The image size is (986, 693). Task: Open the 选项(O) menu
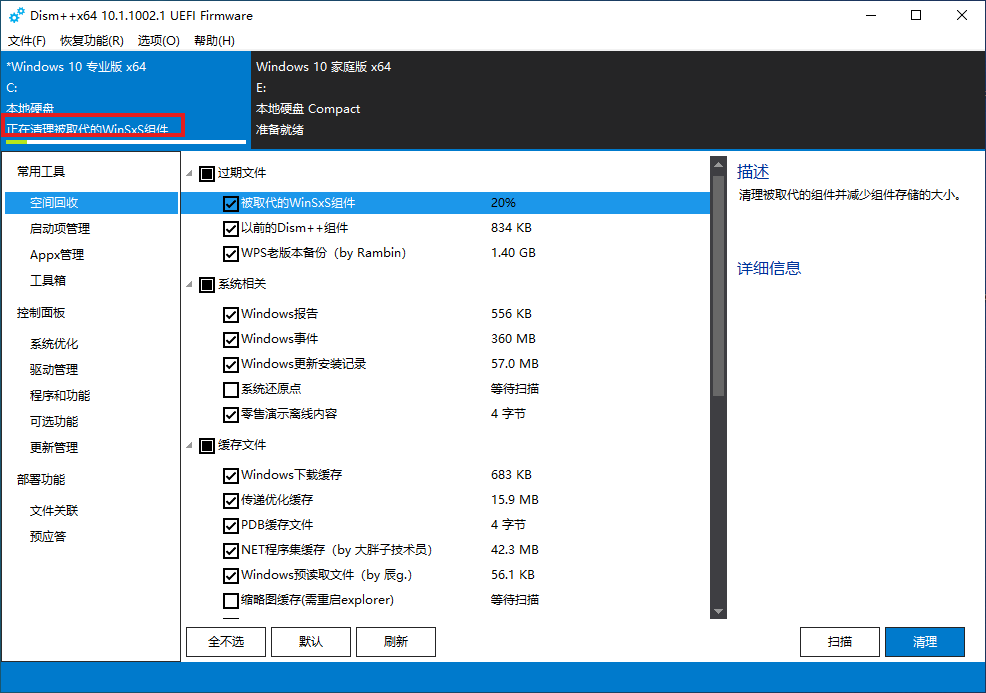pos(158,41)
